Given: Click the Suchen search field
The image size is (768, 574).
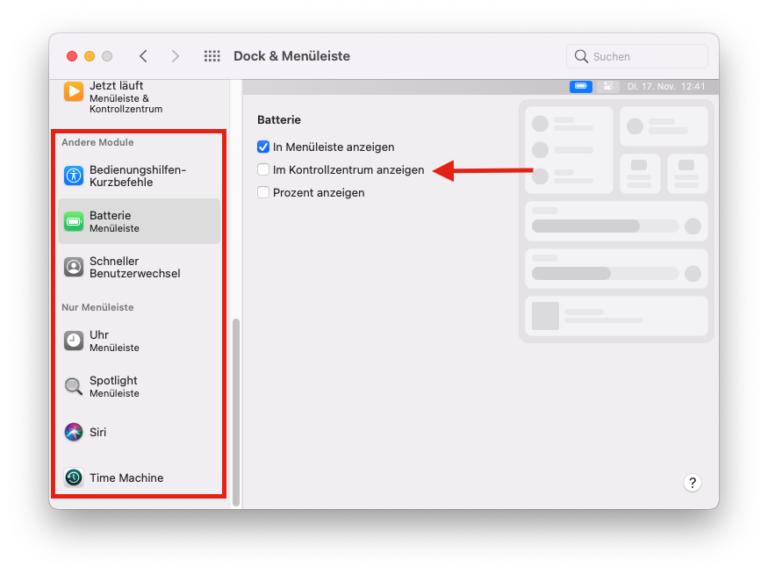Looking at the screenshot, I should coord(637,56).
